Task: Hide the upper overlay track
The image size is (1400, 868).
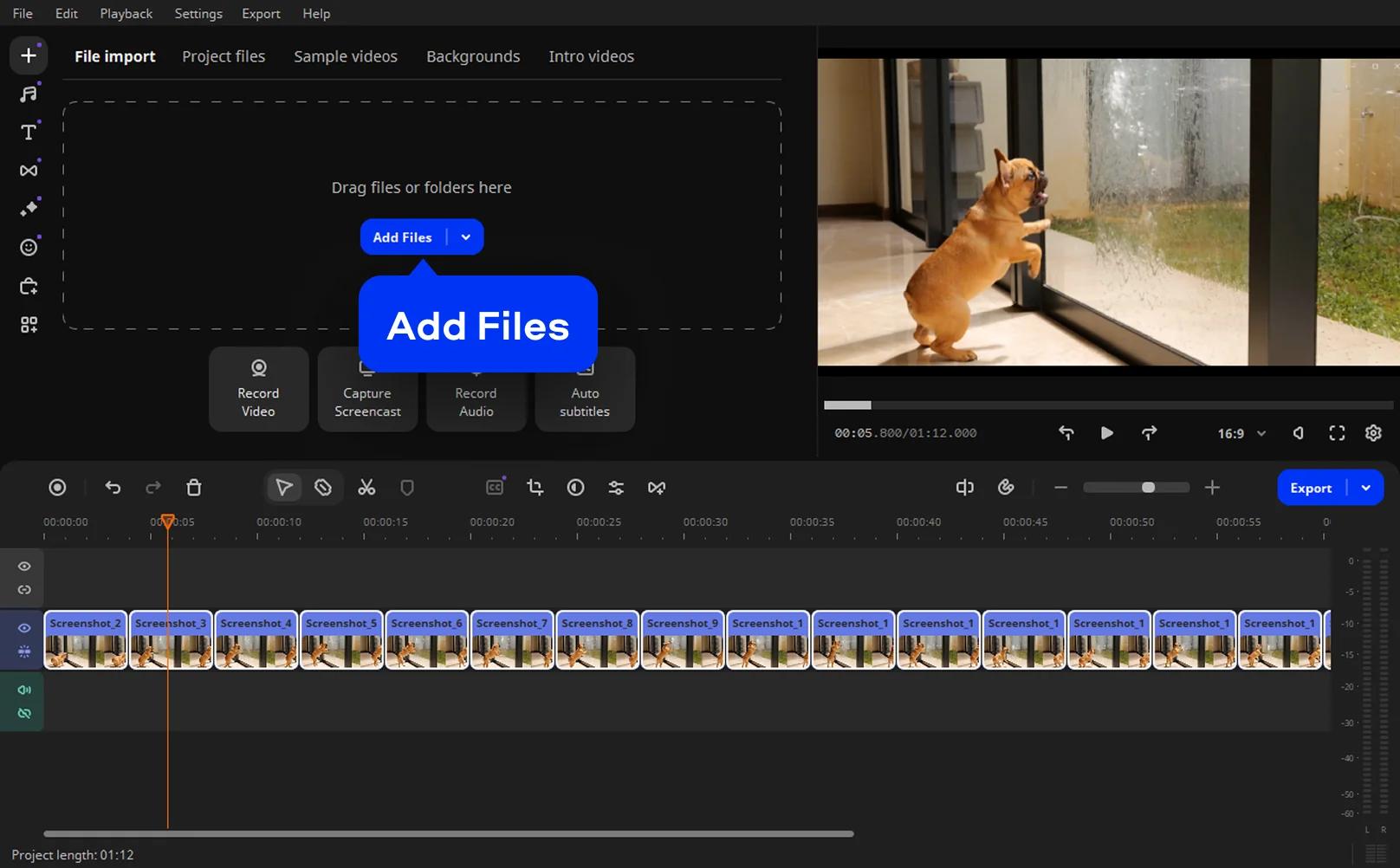Action: tap(24, 567)
